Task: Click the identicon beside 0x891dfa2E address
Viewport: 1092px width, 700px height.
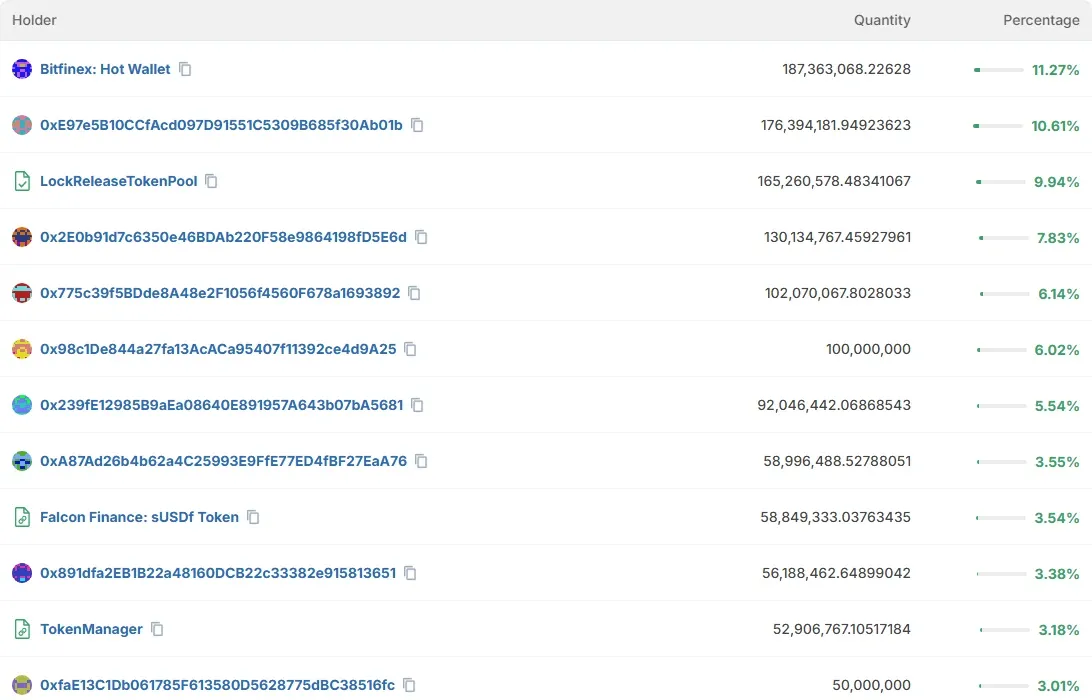Action: [x=22, y=573]
